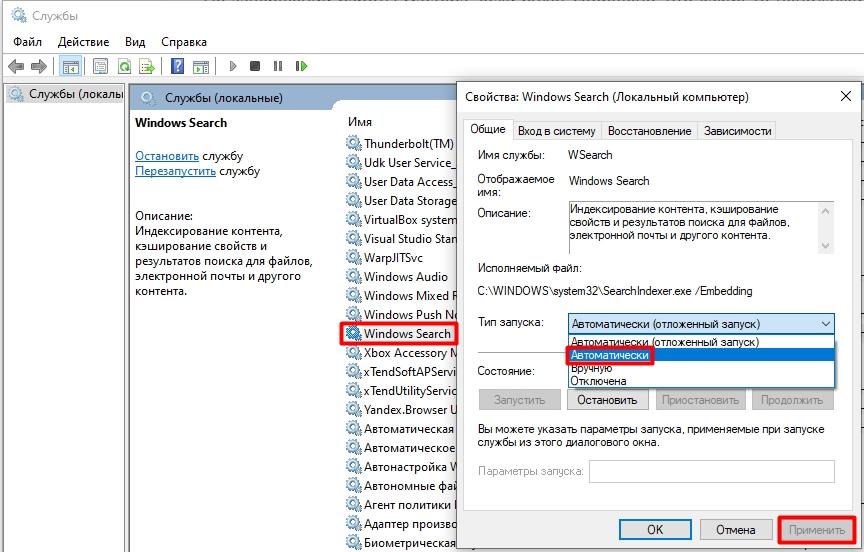This screenshot has height=552, width=864.
Task: Click the Остановить button in dialog
Action: 607,400
